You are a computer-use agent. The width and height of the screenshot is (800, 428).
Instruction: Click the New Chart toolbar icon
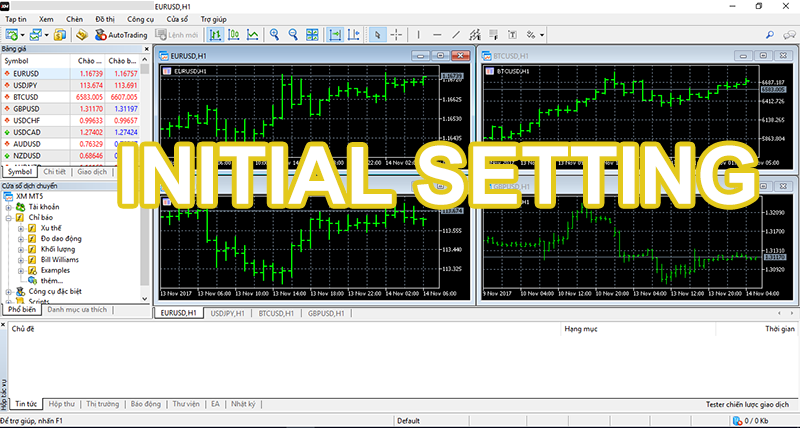(11, 35)
